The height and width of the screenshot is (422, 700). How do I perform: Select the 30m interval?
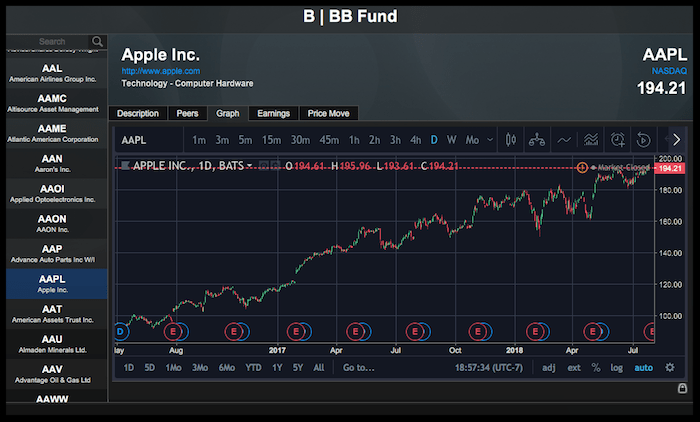click(300, 140)
